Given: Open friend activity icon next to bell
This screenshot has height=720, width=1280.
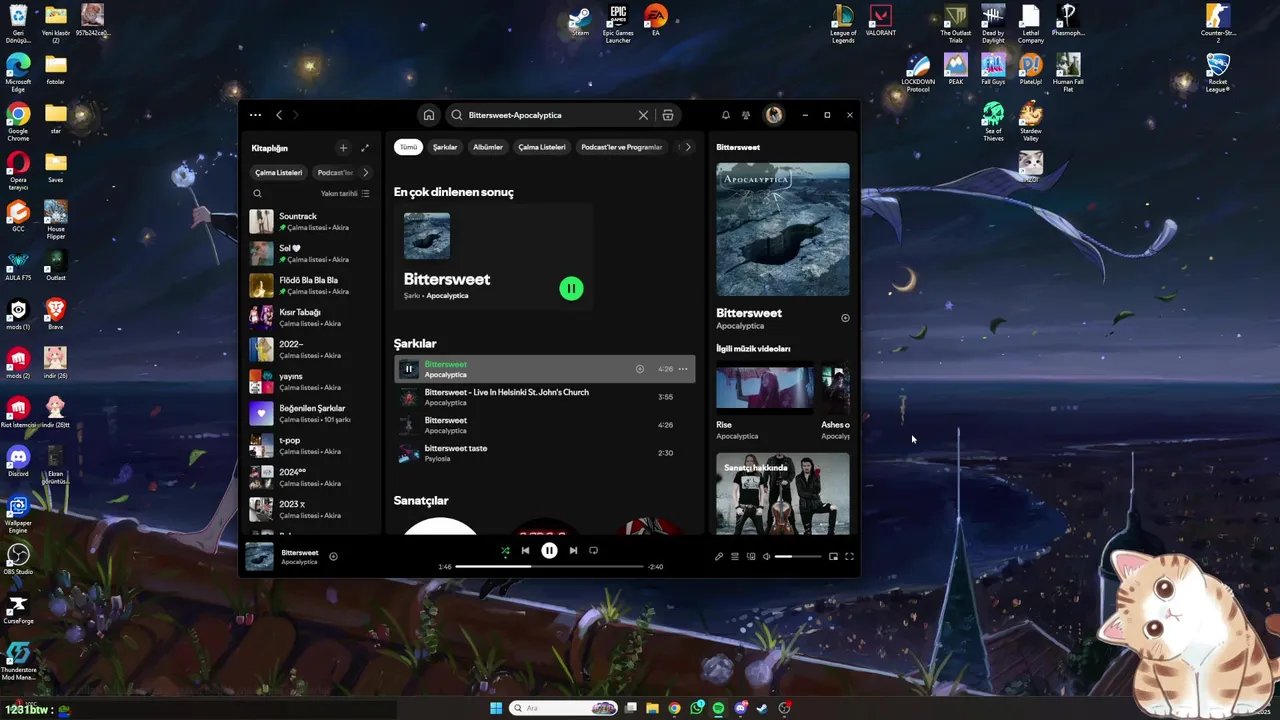Looking at the screenshot, I should [746, 115].
